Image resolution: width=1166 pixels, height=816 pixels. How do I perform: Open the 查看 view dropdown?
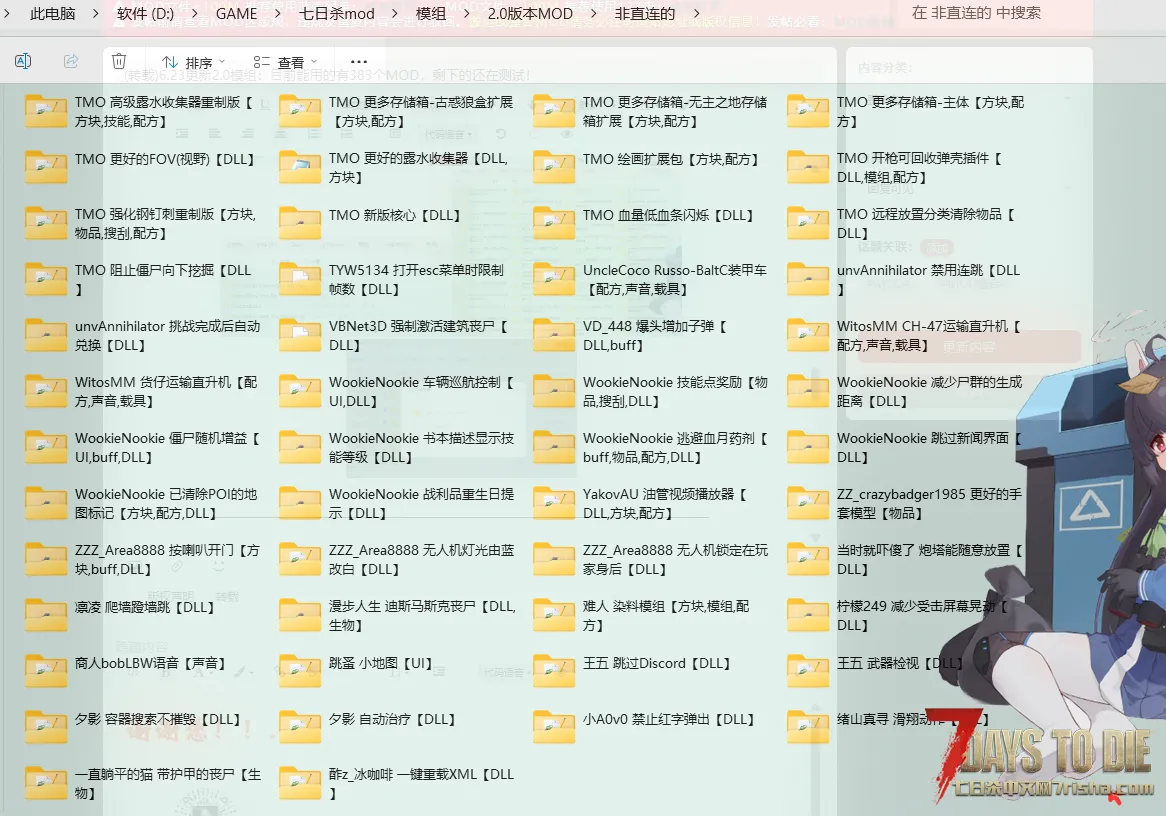tap(285, 62)
